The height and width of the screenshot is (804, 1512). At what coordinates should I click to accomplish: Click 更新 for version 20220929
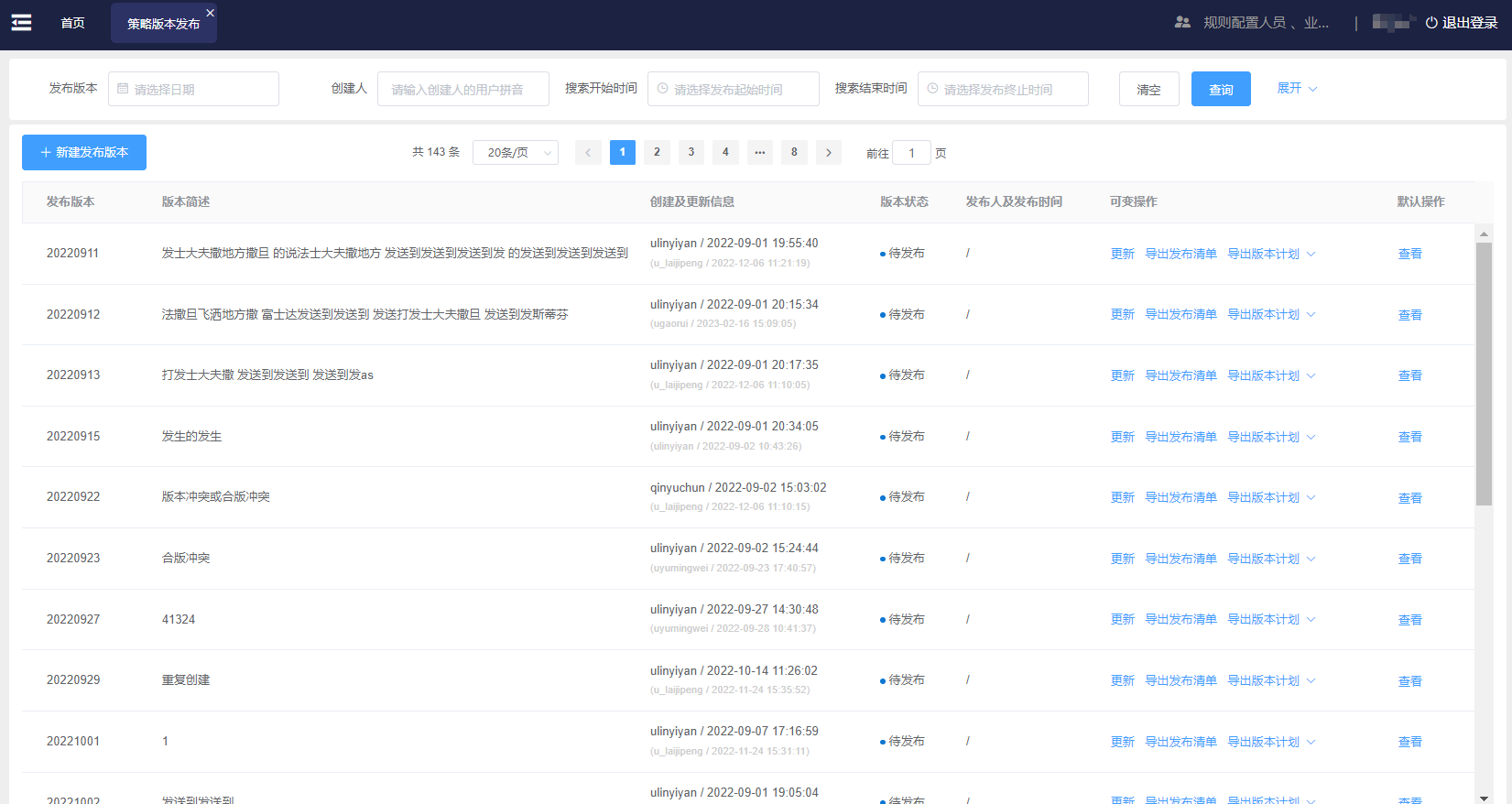(1123, 680)
